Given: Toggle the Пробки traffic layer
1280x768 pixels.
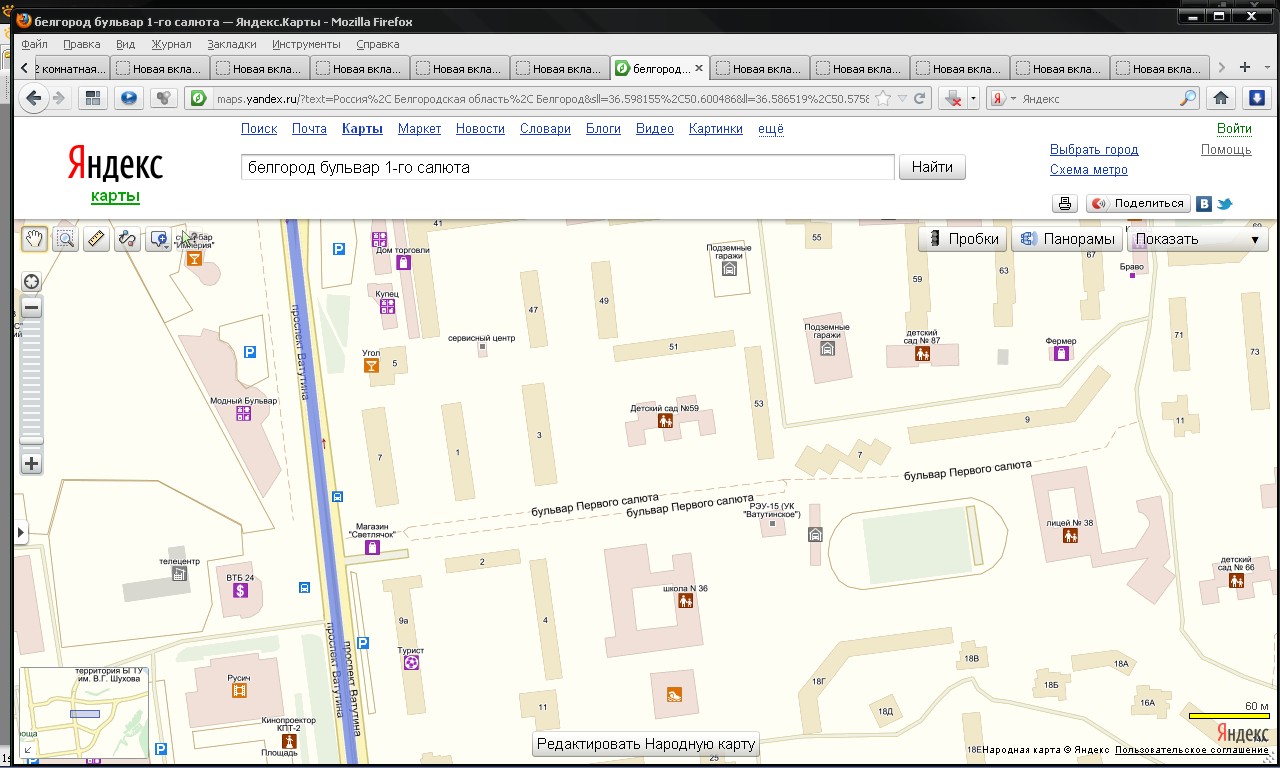Looking at the screenshot, I should pos(963,239).
